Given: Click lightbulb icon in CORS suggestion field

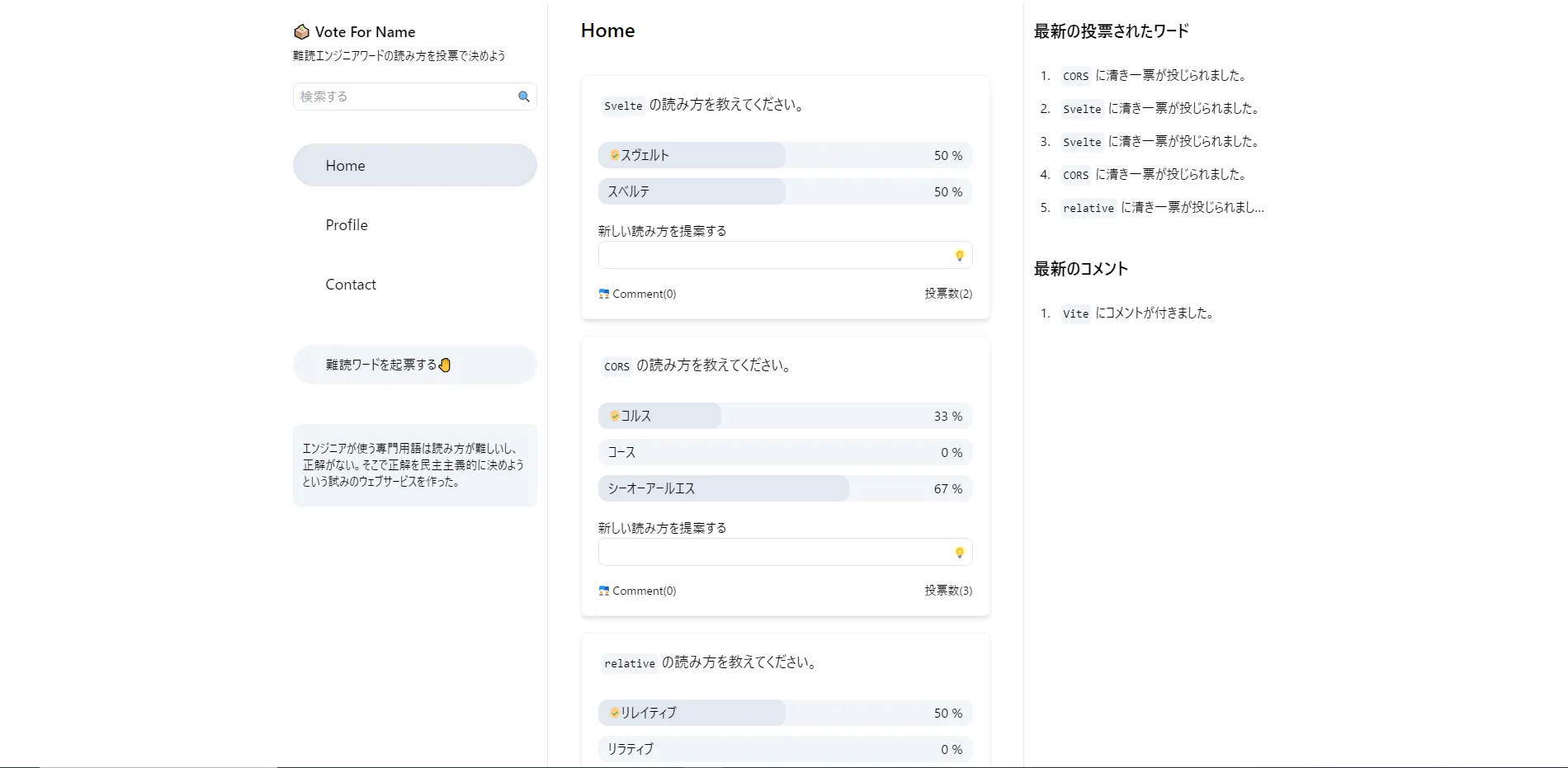Looking at the screenshot, I should [x=959, y=553].
